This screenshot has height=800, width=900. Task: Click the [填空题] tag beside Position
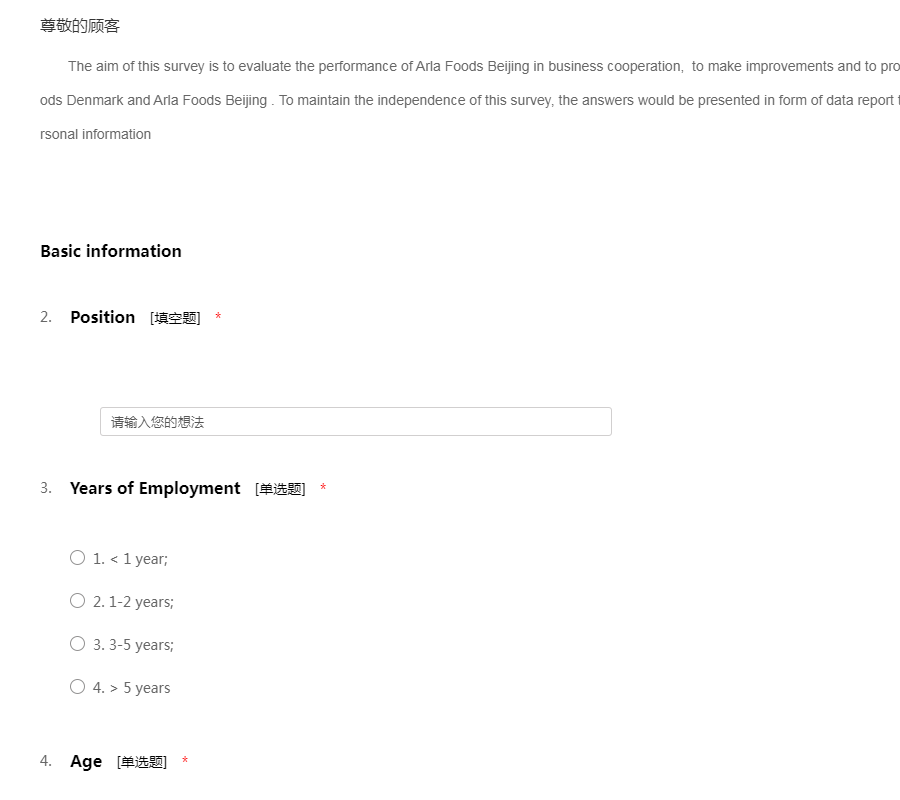tap(175, 318)
